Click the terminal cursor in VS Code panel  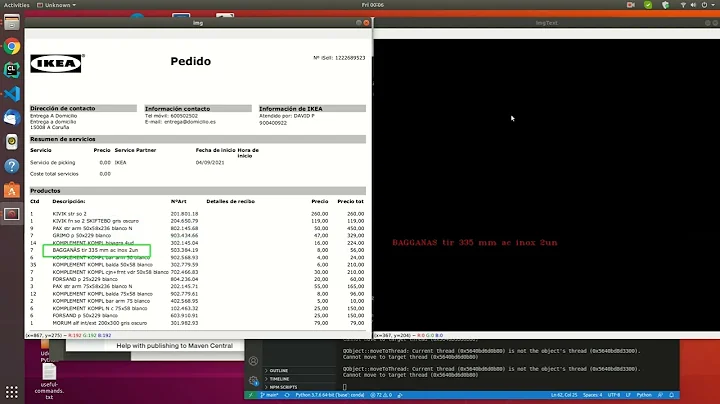pos(344,387)
